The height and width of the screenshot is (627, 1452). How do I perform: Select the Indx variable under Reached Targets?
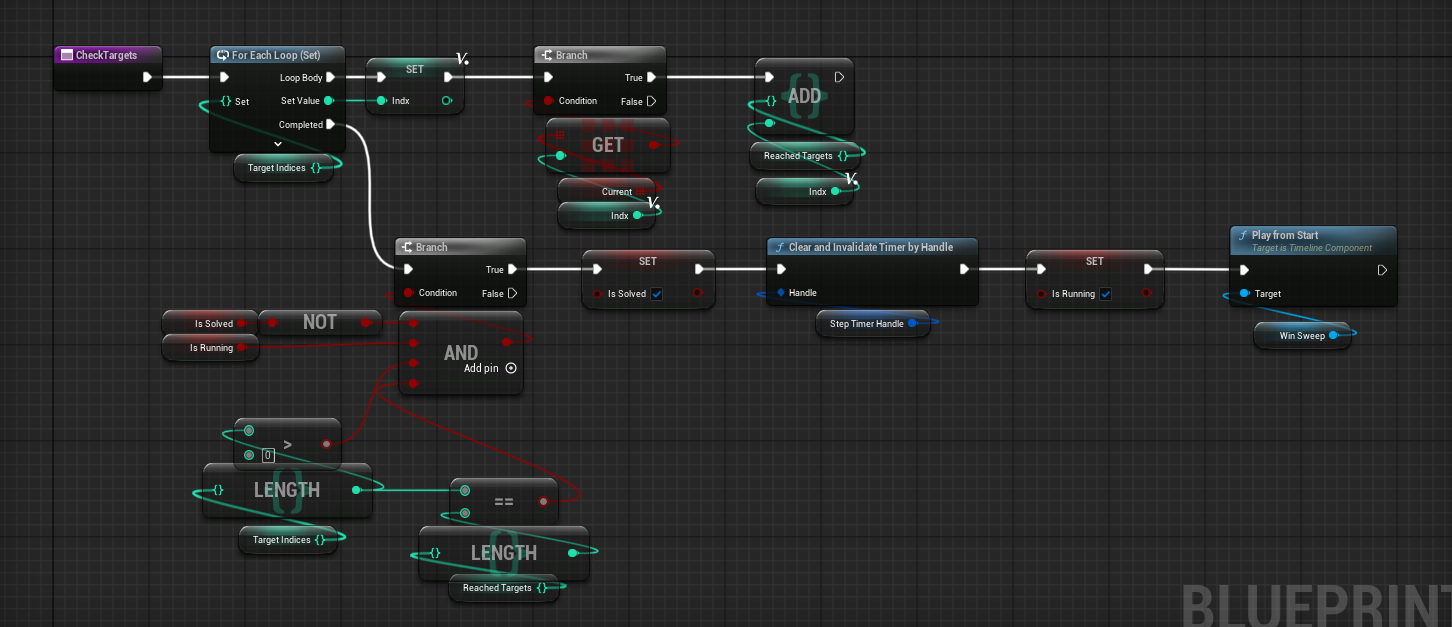pos(805,192)
